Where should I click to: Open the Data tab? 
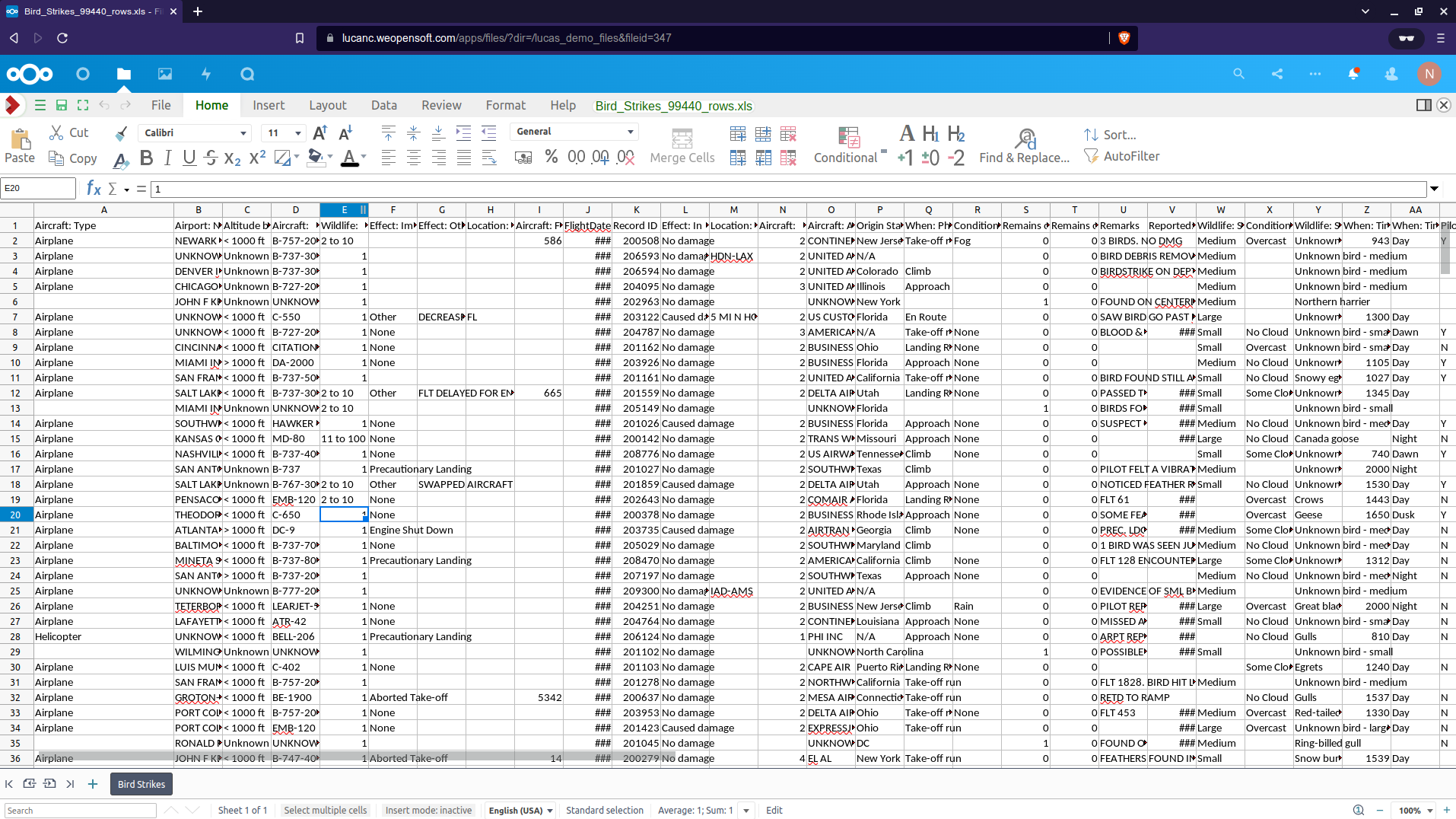(x=383, y=105)
